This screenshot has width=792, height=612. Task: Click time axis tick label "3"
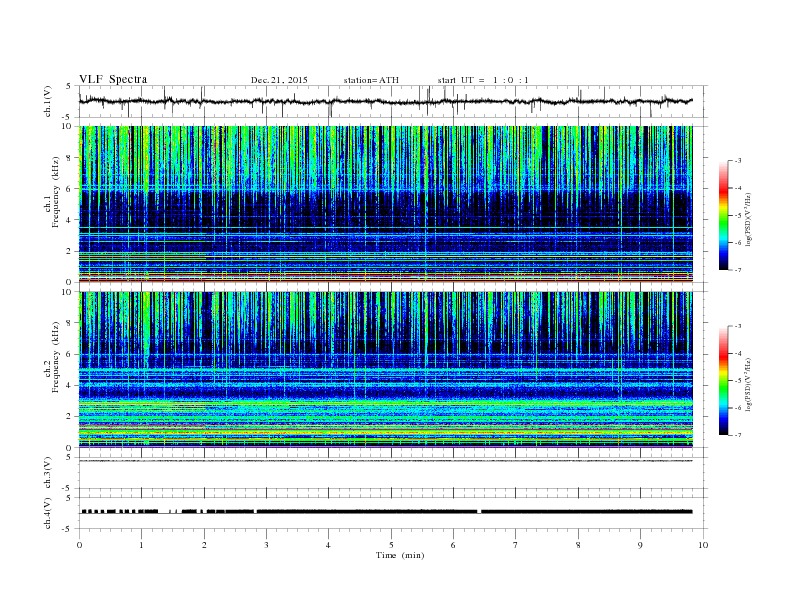coord(266,545)
